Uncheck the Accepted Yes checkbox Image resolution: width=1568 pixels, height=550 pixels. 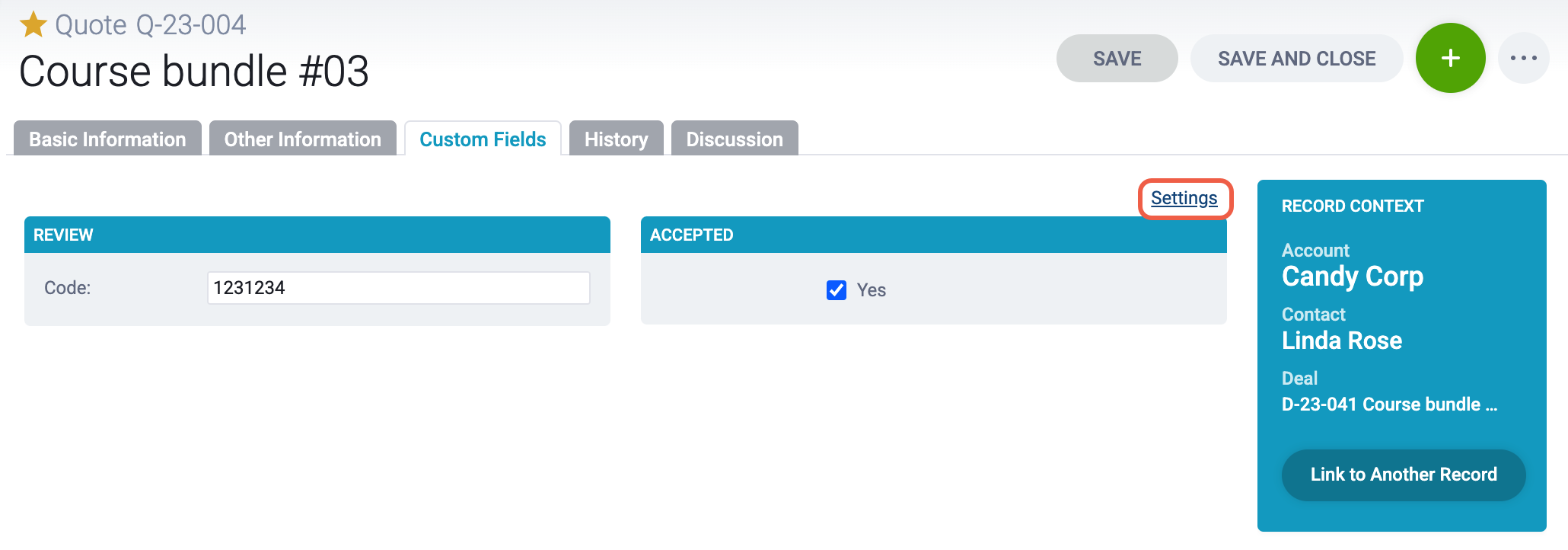(836, 290)
